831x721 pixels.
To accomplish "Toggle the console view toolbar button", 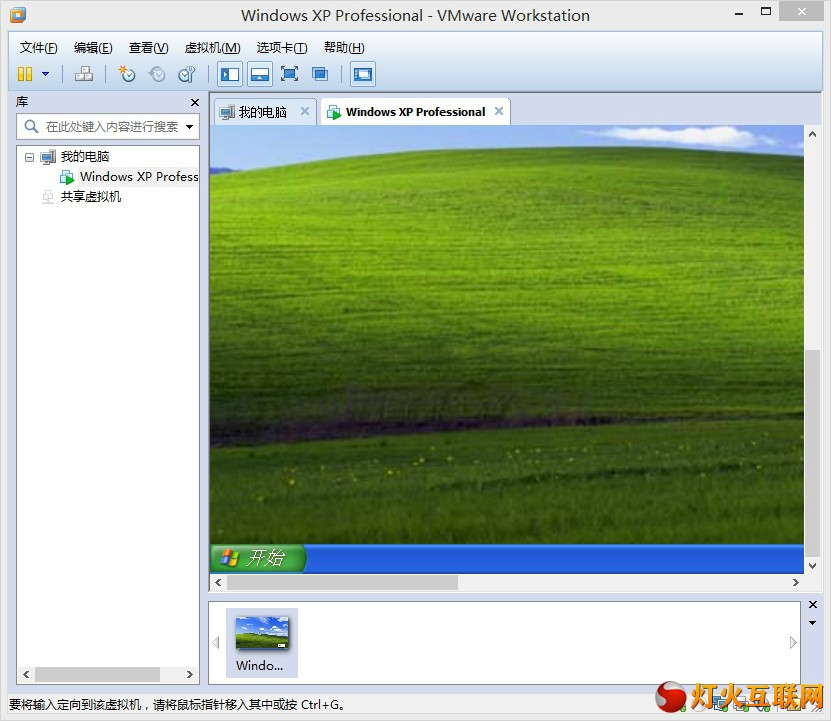I will [x=363, y=74].
